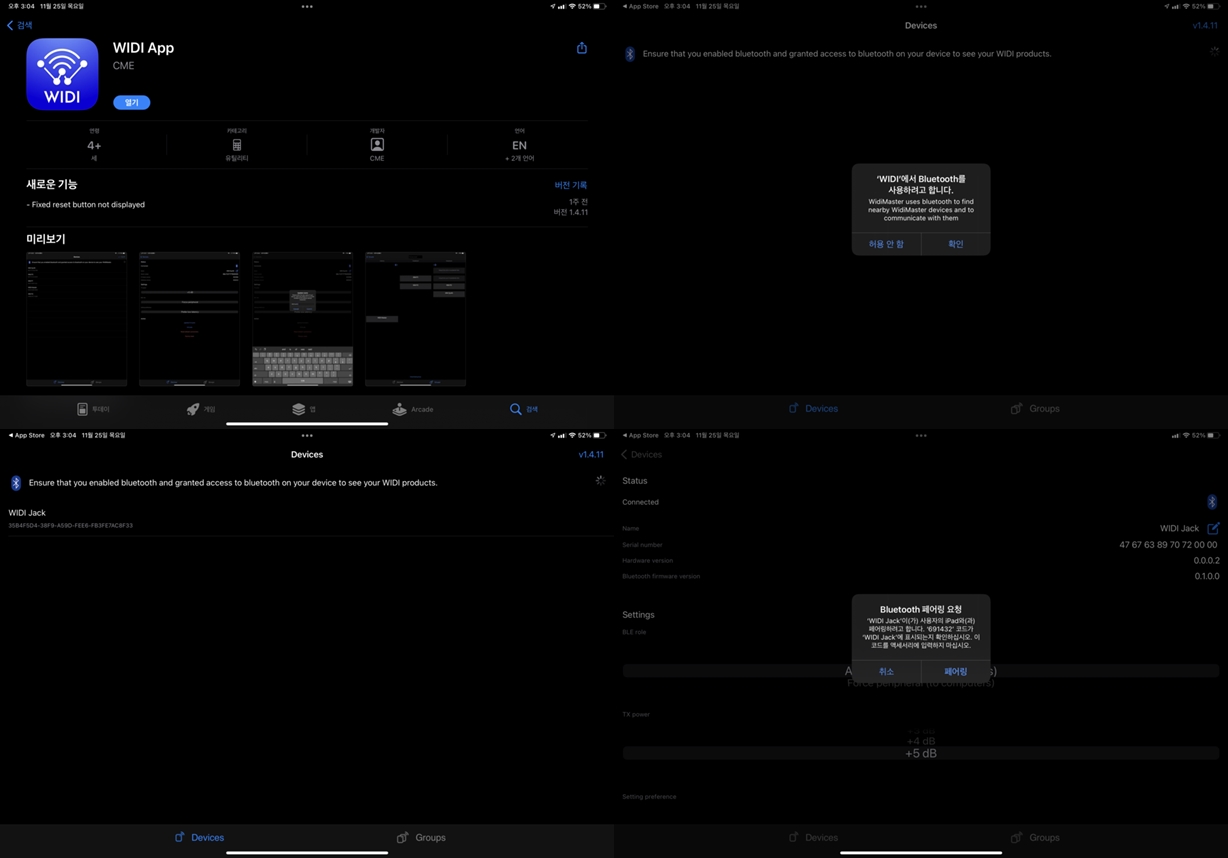This screenshot has width=1228, height=858.
Task: Click the edit name icon beside WIDI Jack
Action: 1213,528
